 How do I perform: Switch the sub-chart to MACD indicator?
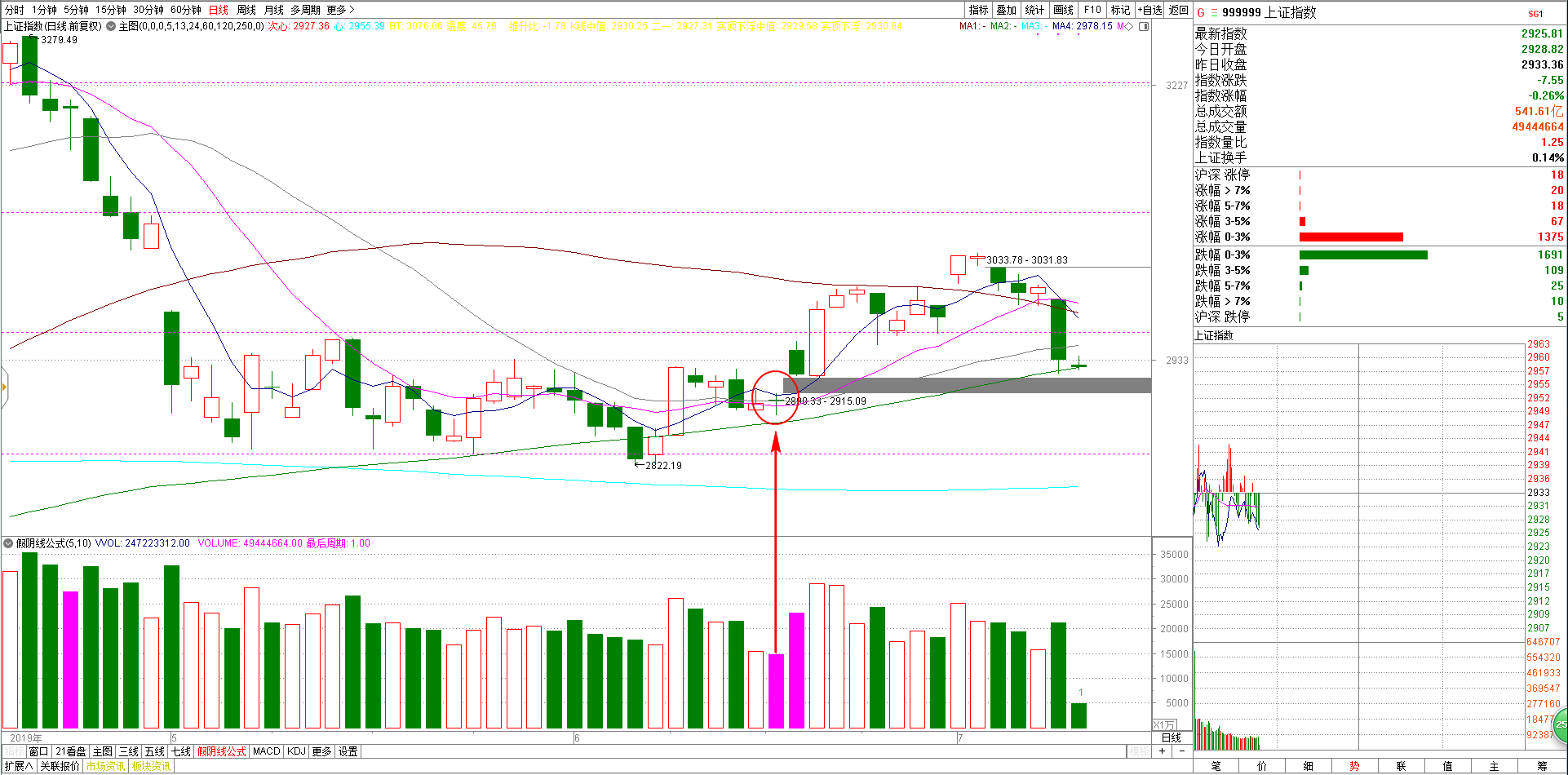266,751
